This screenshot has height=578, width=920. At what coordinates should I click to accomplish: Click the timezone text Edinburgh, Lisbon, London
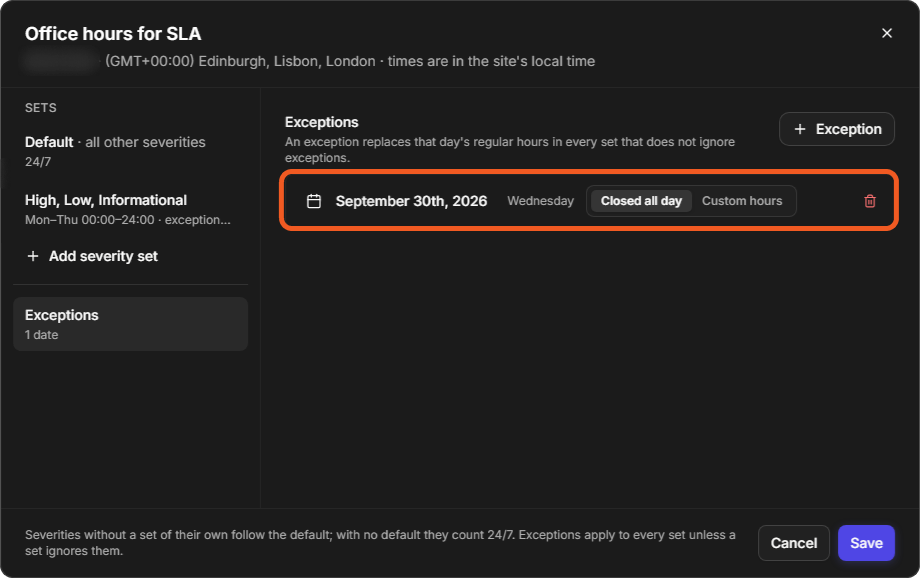[x=287, y=61]
